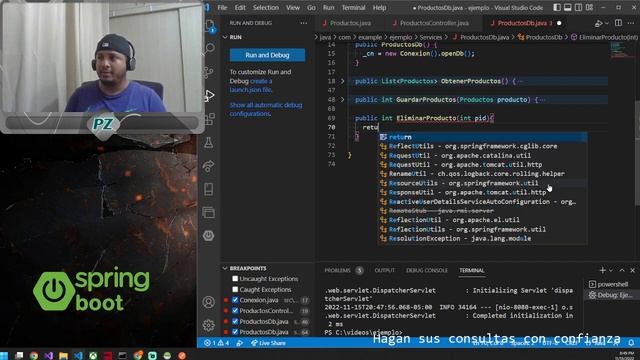Open errors and warnings status indicator

tap(216, 343)
